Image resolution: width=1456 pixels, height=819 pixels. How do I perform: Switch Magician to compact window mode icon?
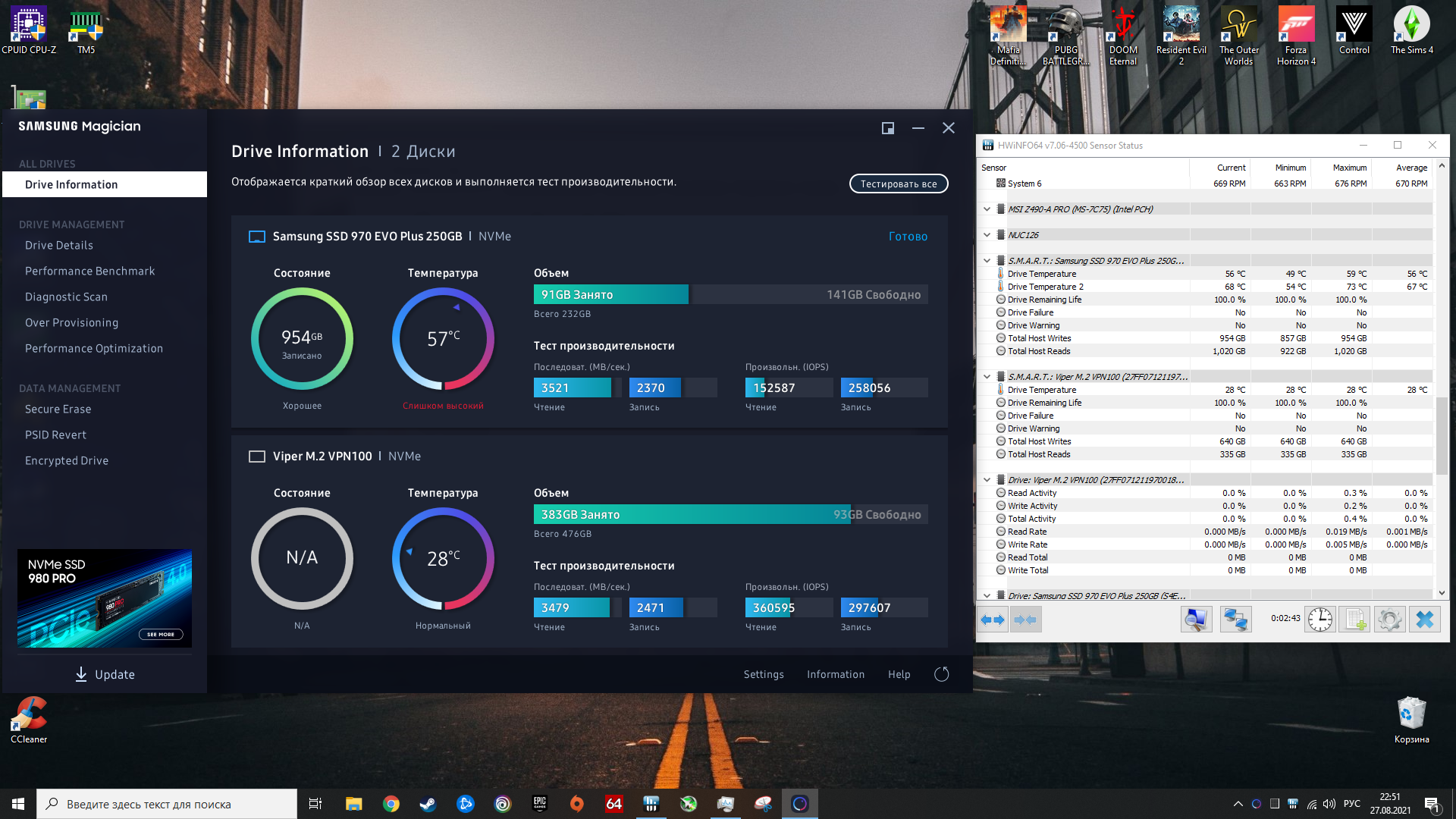click(887, 128)
